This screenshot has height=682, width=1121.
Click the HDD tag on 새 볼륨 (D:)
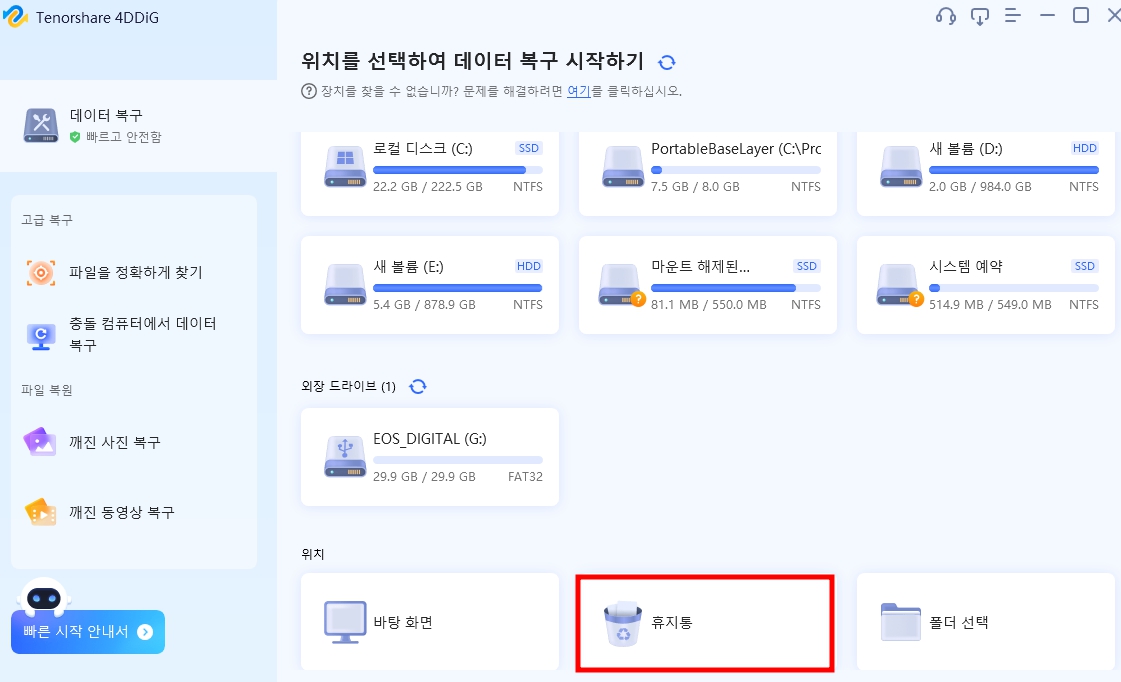(1085, 148)
